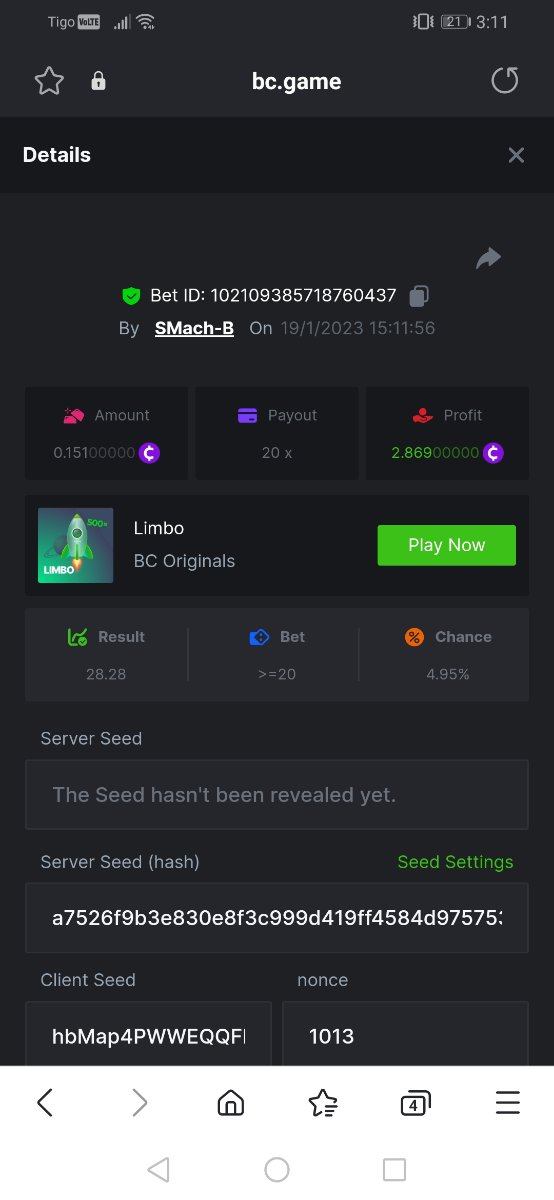Open the Limbo game thumbnail
The height and width of the screenshot is (1200, 554).
75,545
